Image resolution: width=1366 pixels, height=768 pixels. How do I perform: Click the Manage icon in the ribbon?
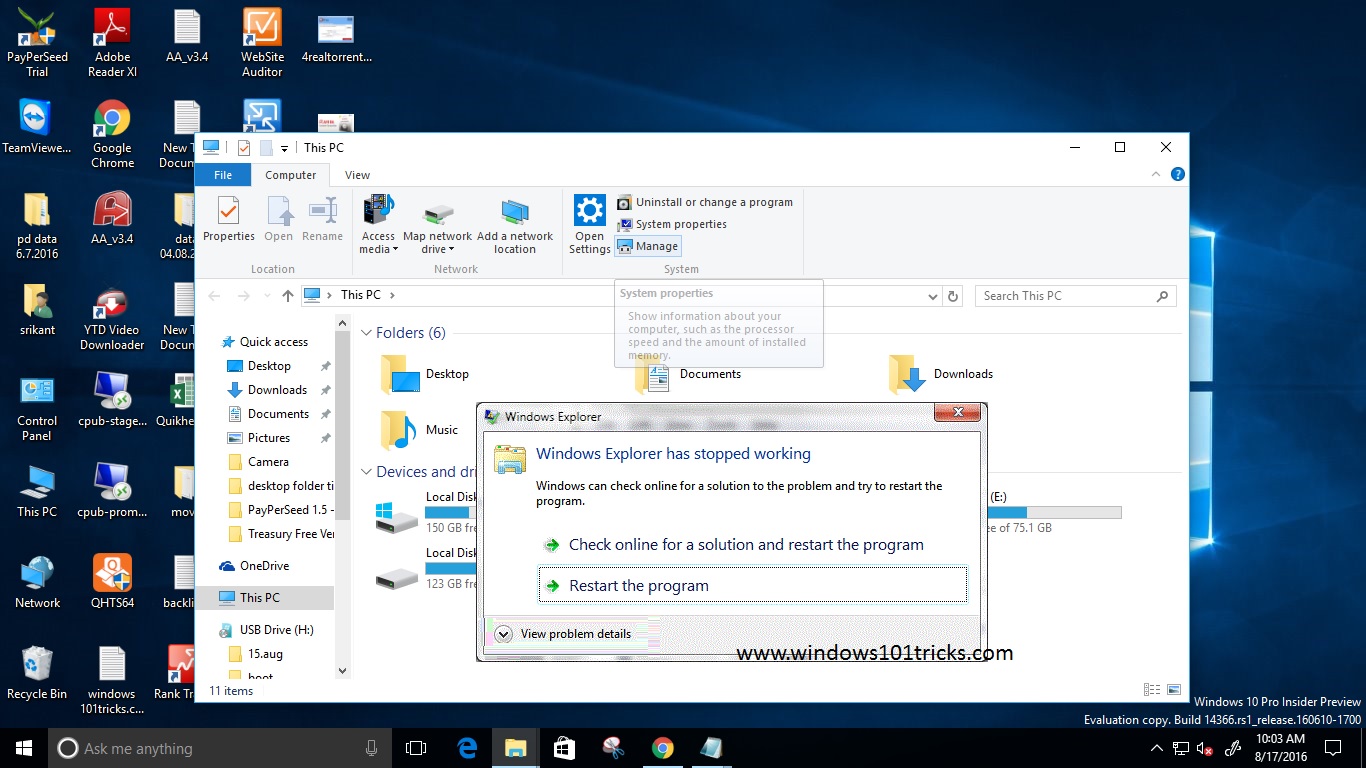[648, 246]
